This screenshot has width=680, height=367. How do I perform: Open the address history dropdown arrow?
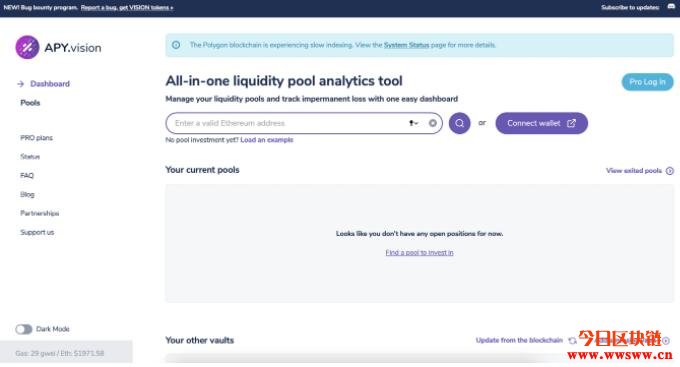click(413, 123)
